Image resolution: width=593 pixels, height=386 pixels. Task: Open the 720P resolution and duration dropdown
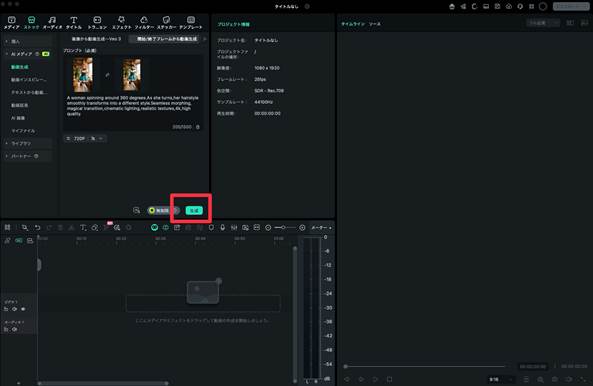[85, 139]
